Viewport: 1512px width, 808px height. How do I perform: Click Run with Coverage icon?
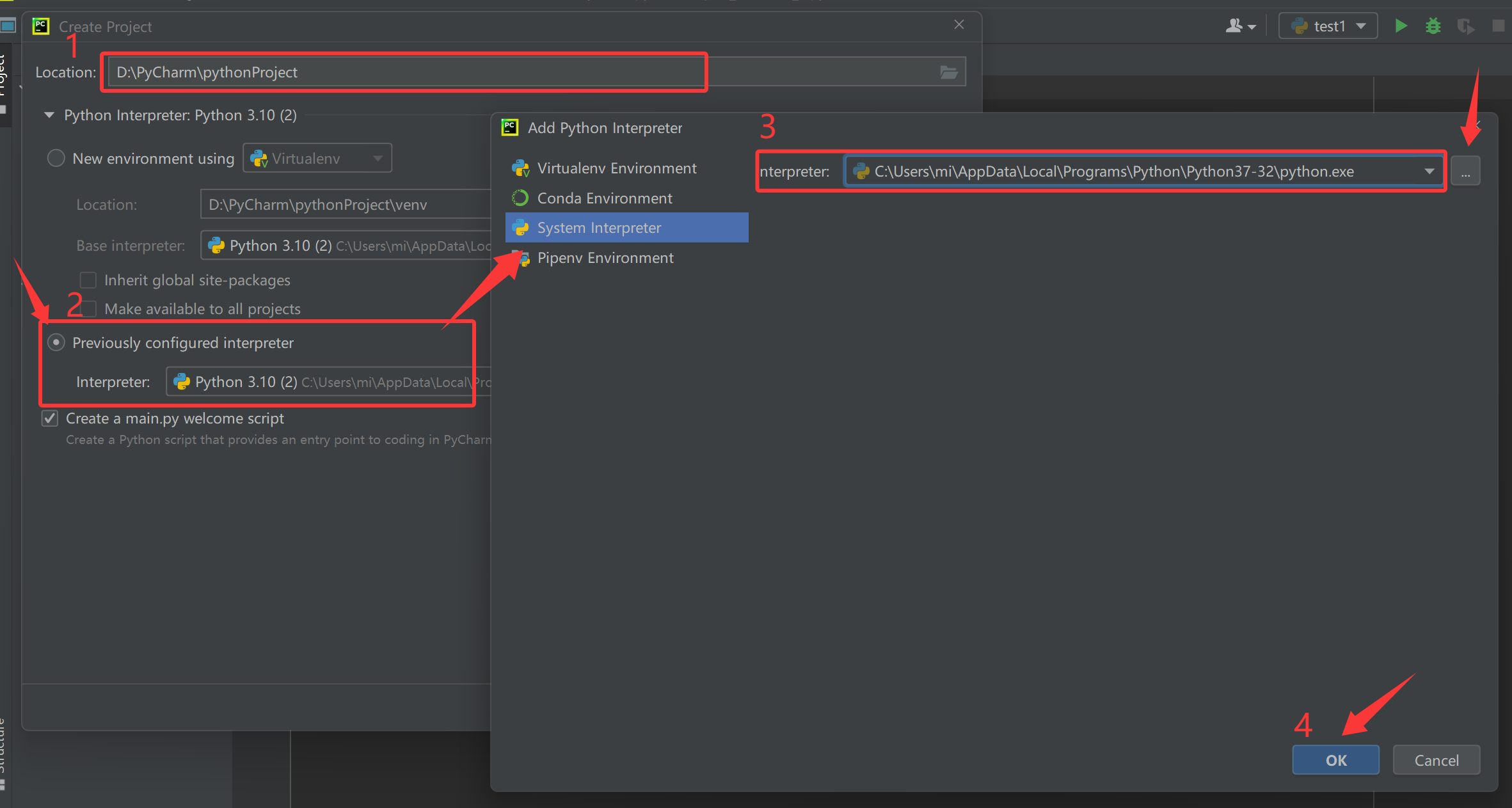tap(1465, 26)
